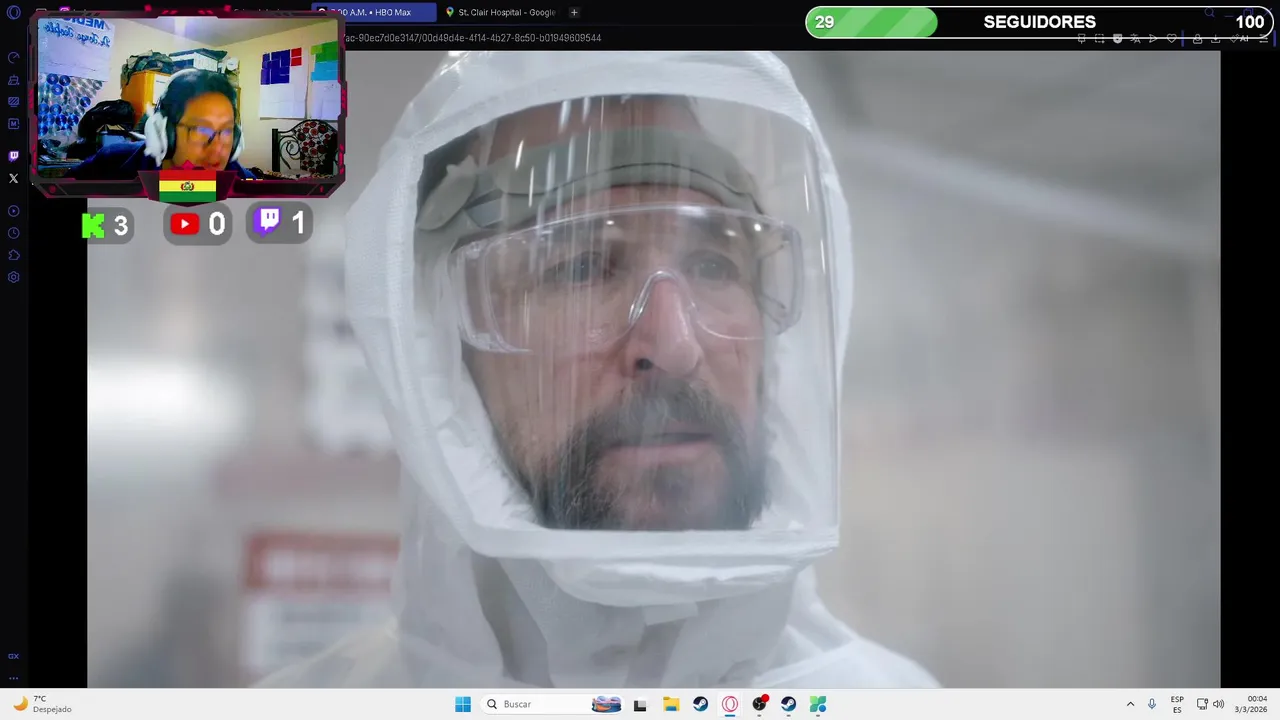The image size is (1280, 720).
Task: Click the Kick viewer counter showing 3
Action: pos(106,225)
